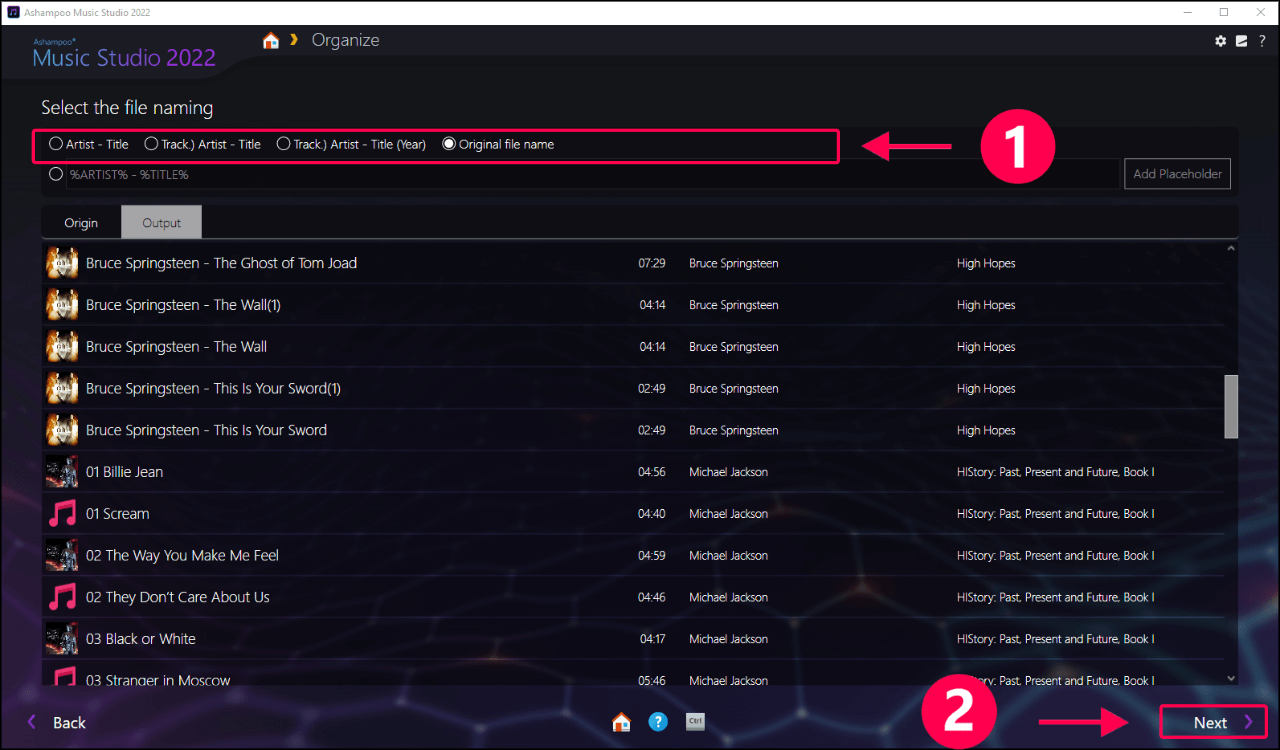Select 'Bruce Springsteen - The Wall' row
Image resolution: width=1280 pixels, height=750 pixels.
click(632, 347)
